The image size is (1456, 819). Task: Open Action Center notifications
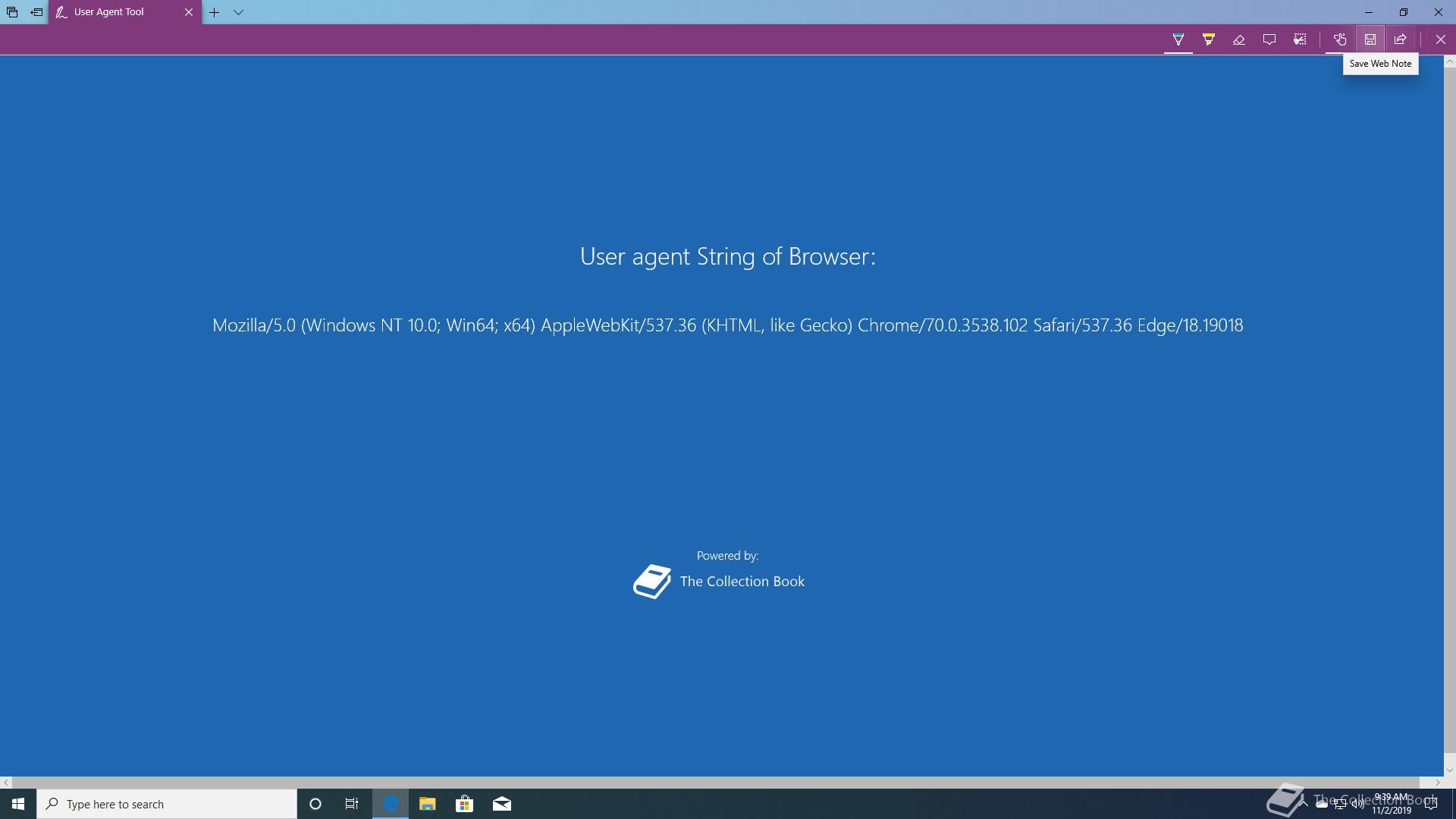[x=1431, y=804]
